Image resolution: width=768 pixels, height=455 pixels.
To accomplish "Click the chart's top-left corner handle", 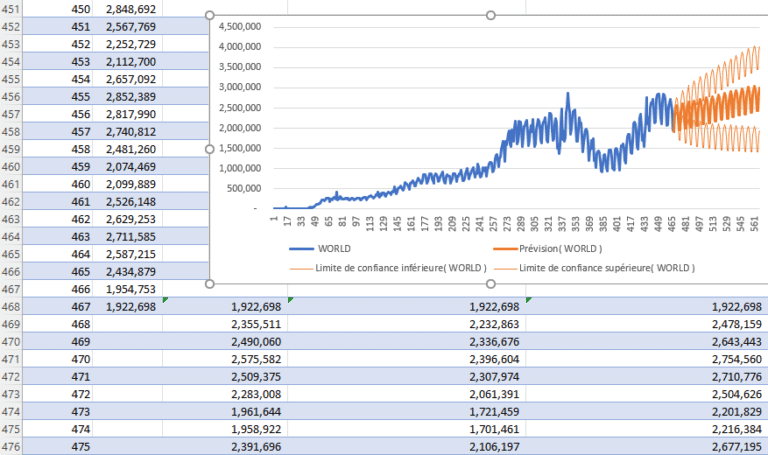I will coord(209,15).
